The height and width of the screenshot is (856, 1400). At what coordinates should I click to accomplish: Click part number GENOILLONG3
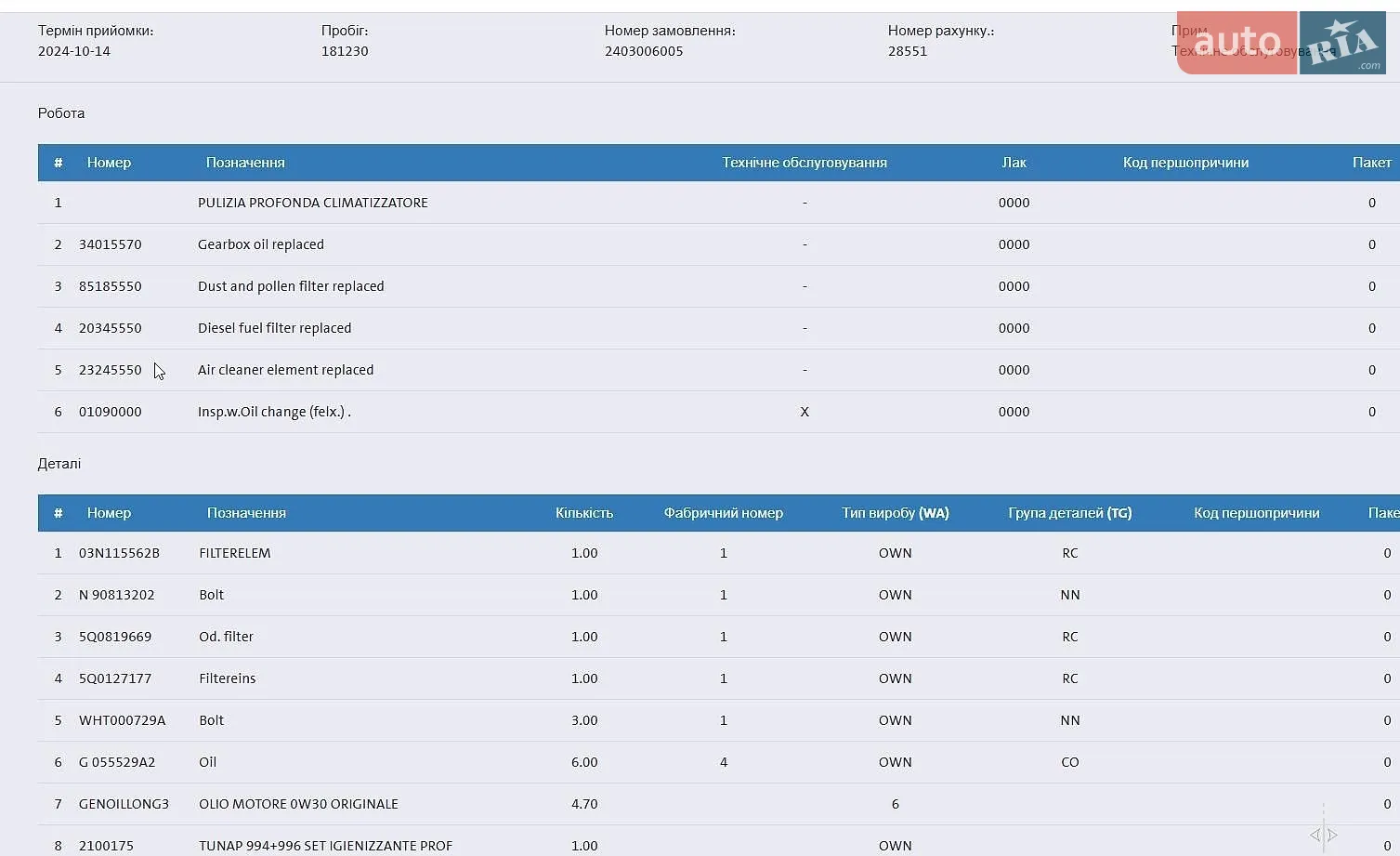pos(124,804)
